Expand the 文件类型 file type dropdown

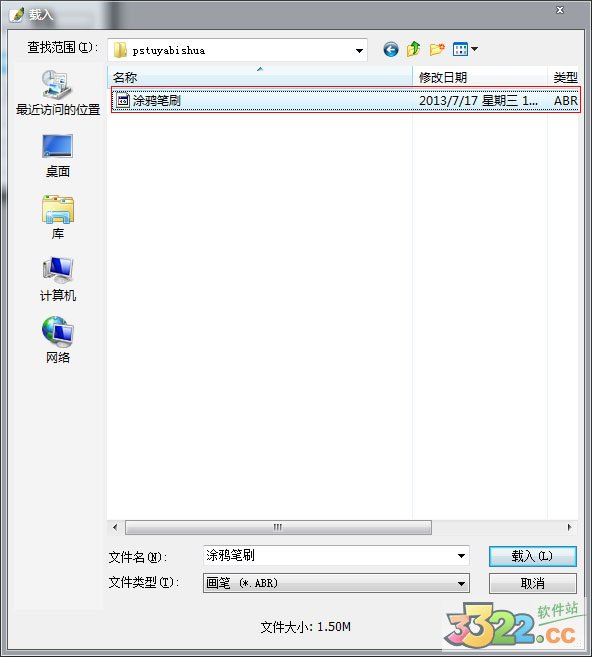(461, 583)
